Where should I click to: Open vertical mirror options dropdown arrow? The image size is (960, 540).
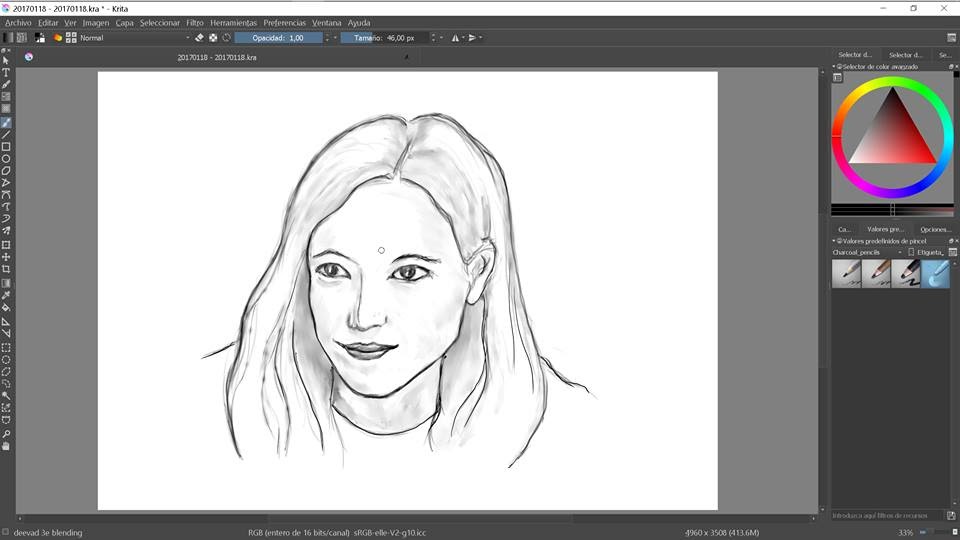pos(481,38)
